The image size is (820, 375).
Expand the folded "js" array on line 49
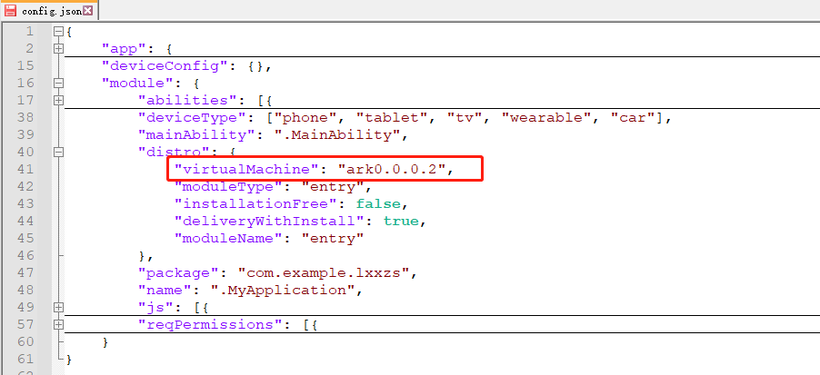(x=58, y=308)
